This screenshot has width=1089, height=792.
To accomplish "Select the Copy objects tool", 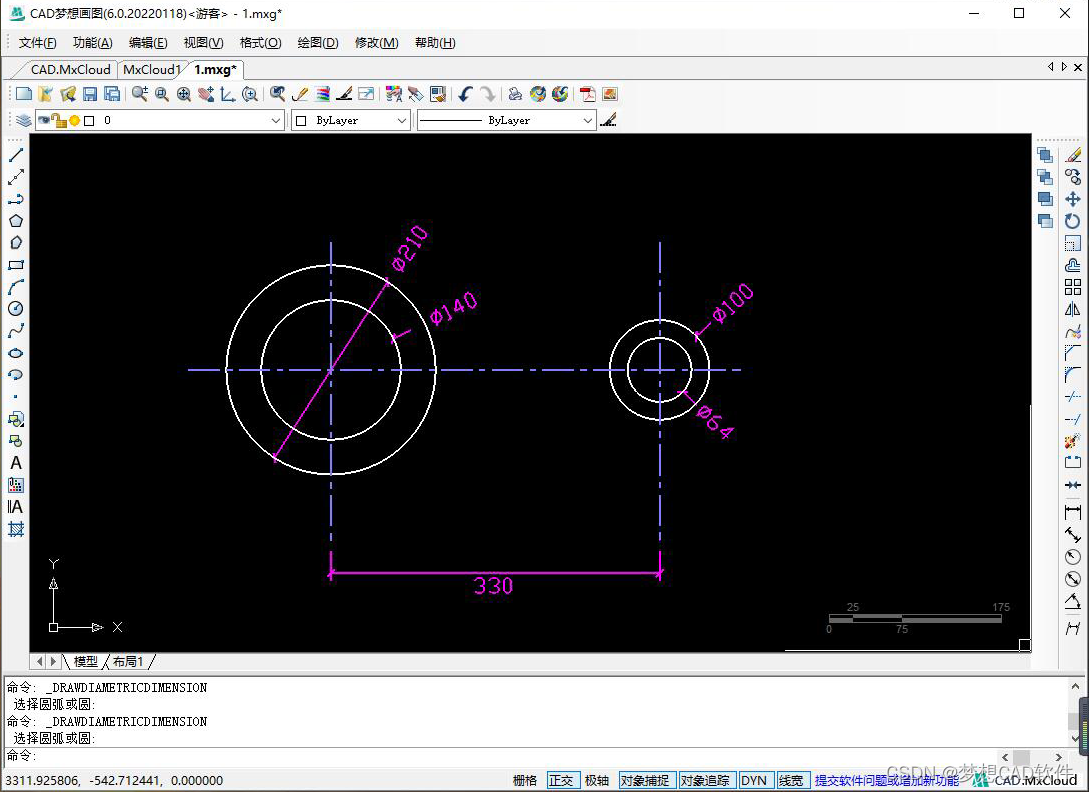I will [1073, 177].
